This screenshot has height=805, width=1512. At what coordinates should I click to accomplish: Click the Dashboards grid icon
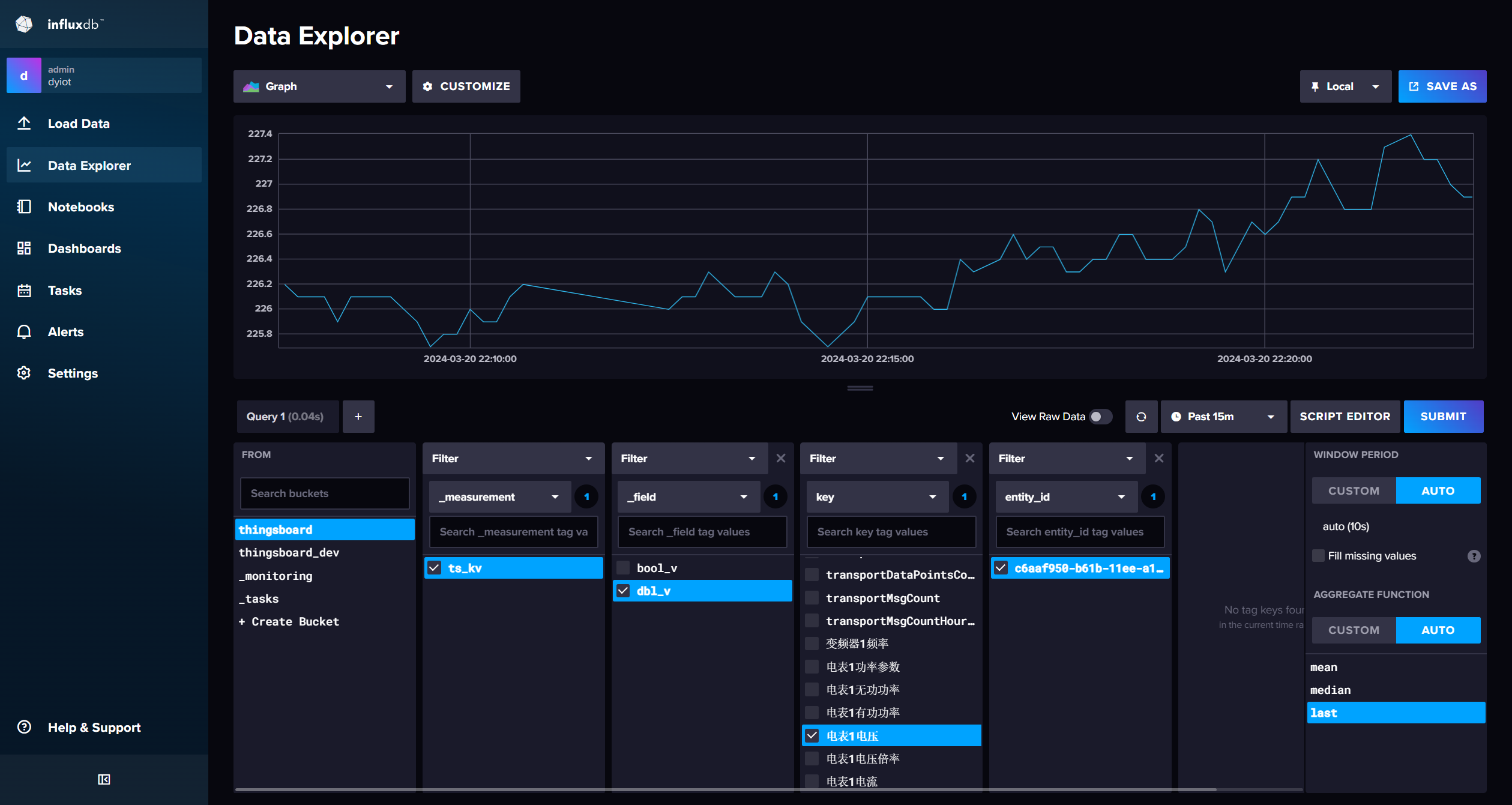click(x=24, y=248)
